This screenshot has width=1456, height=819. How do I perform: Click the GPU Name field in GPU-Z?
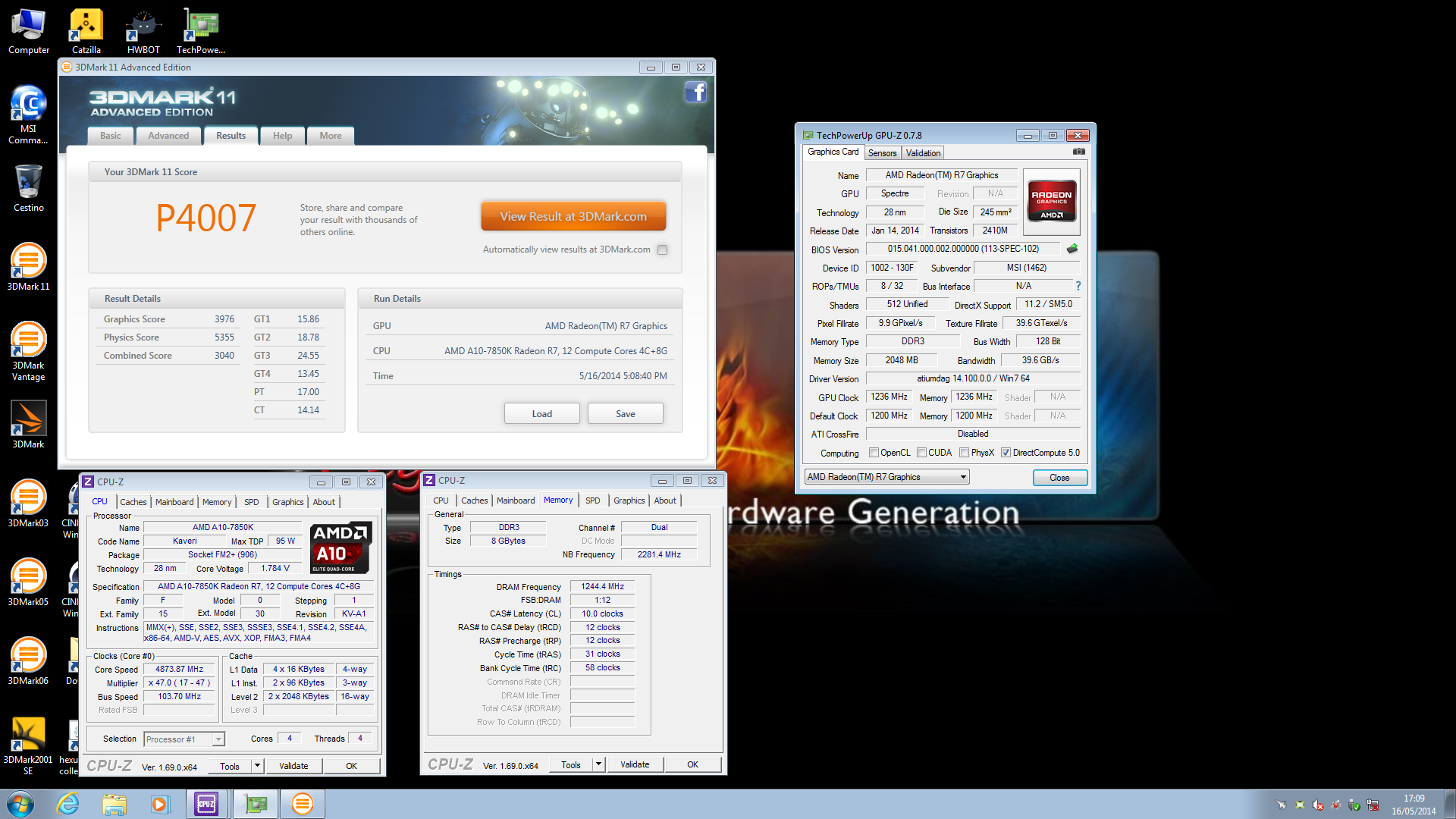click(x=942, y=175)
